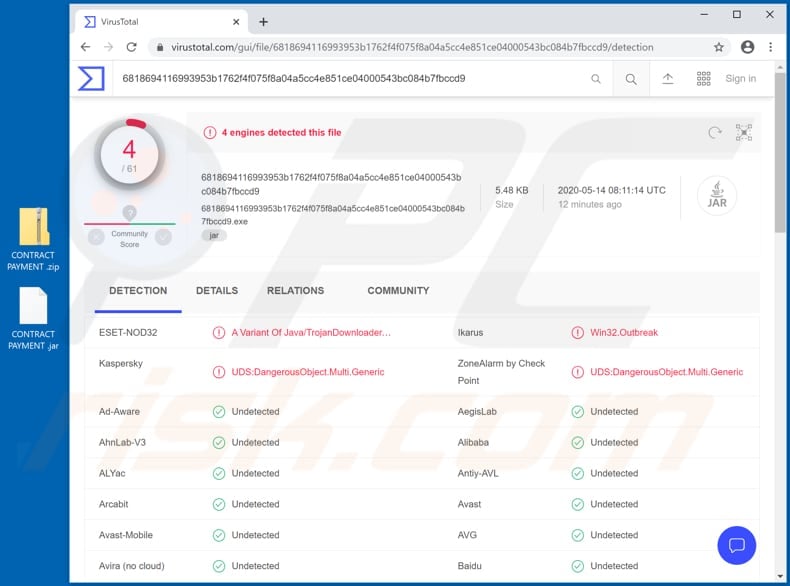Click the detection score circle 4/61
The image size is (790, 586).
coord(129,154)
